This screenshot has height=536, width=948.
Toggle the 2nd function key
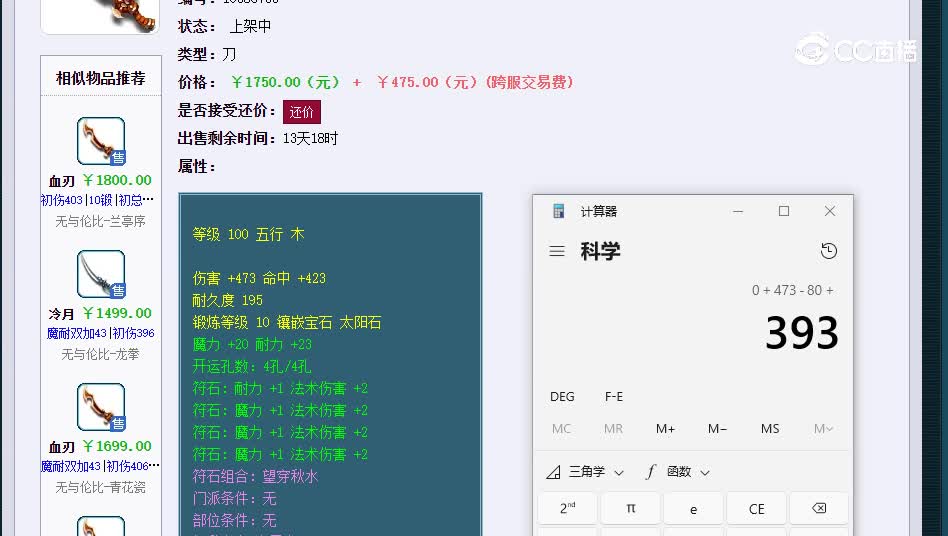tap(567, 508)
